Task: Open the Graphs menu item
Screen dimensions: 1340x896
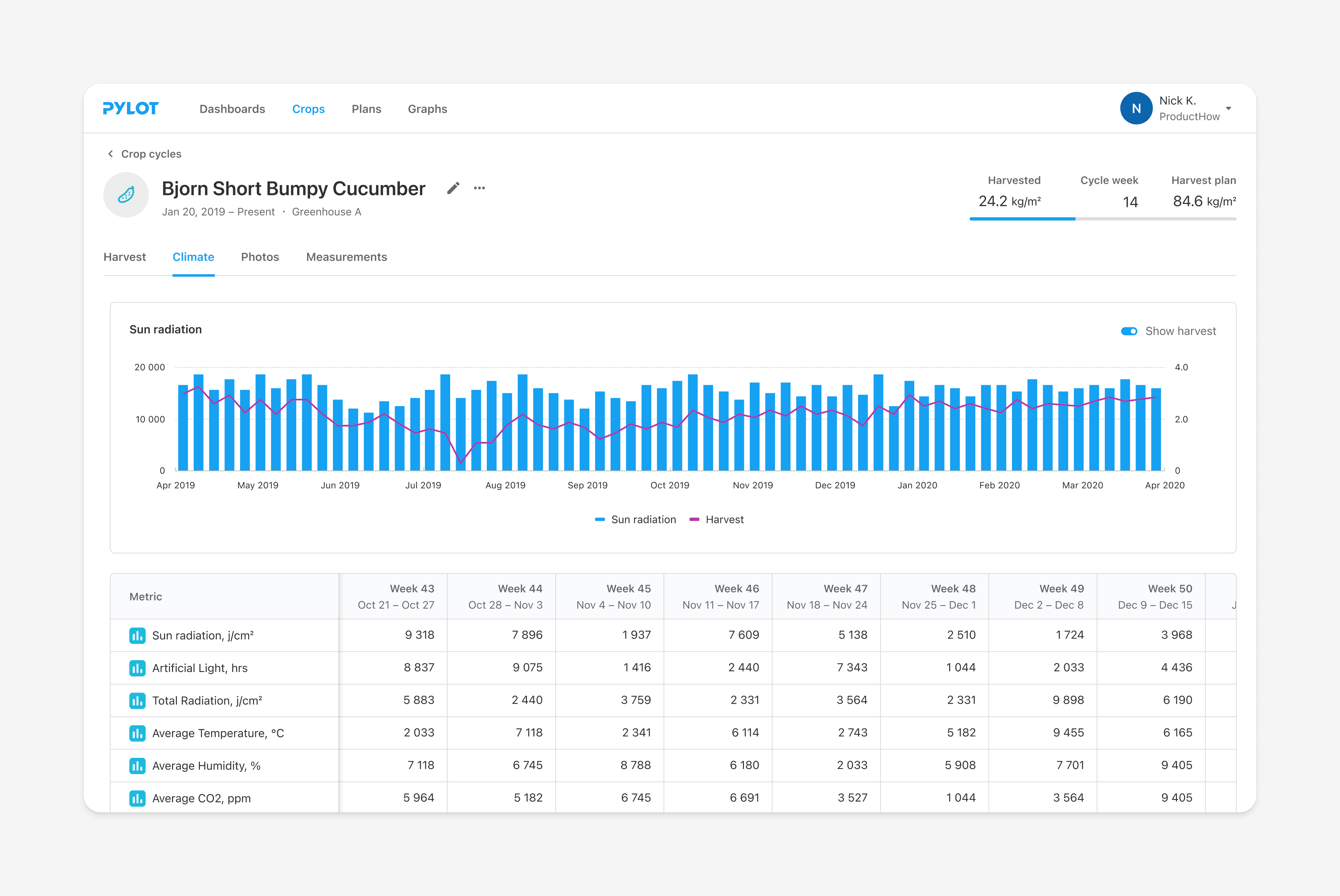Action: pos(427,109)
